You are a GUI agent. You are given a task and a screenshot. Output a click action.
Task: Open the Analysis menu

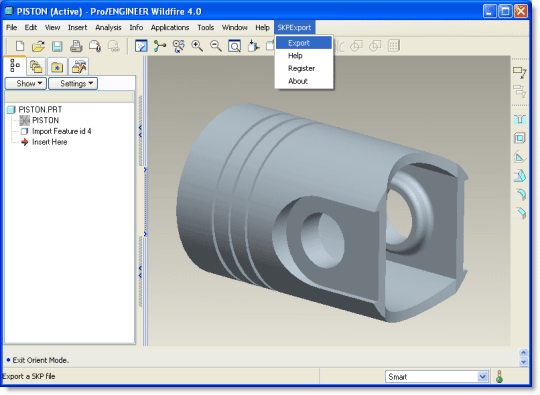coord(108,28)
